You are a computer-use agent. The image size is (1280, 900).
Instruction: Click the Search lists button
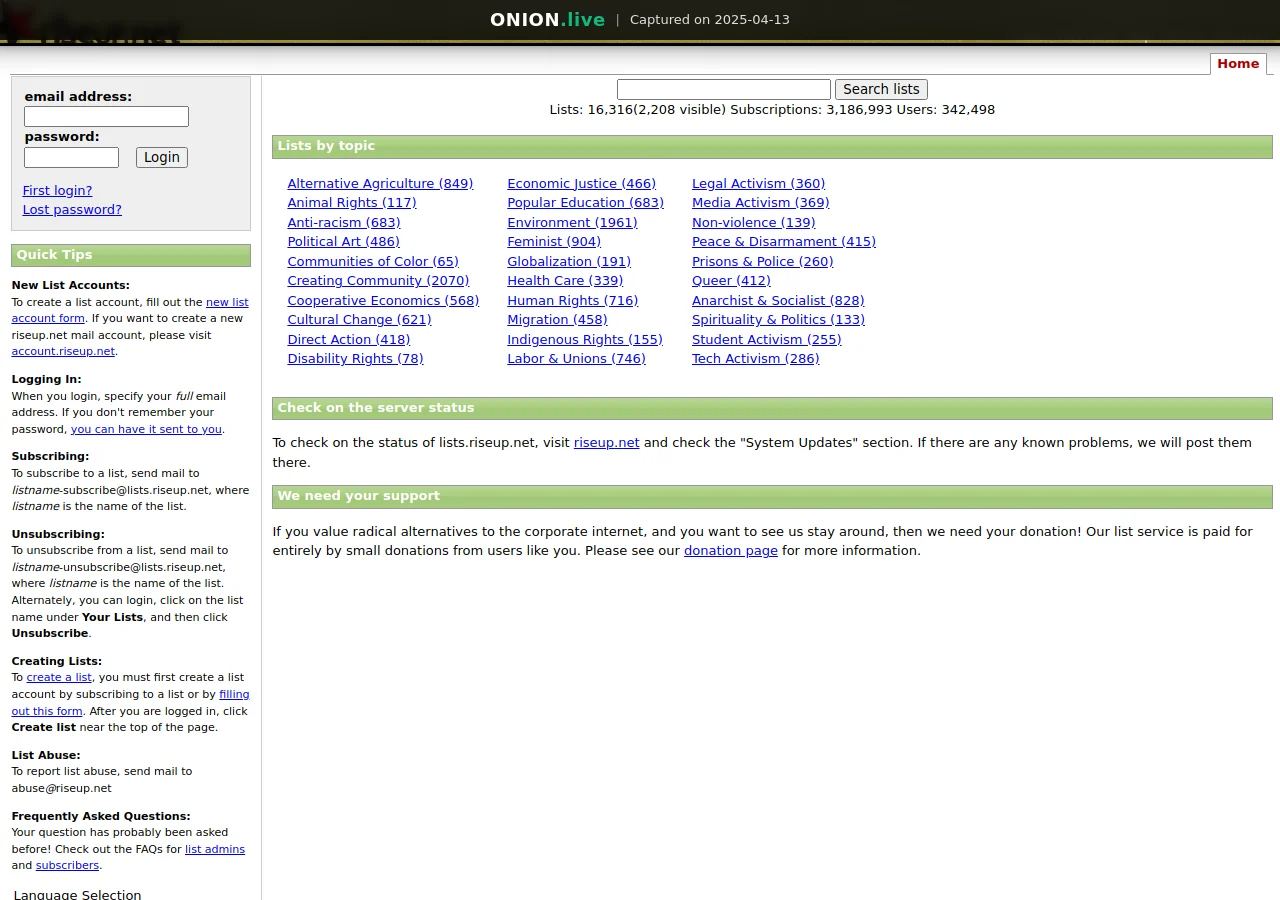pyautogui.click(x=881, y=89)
